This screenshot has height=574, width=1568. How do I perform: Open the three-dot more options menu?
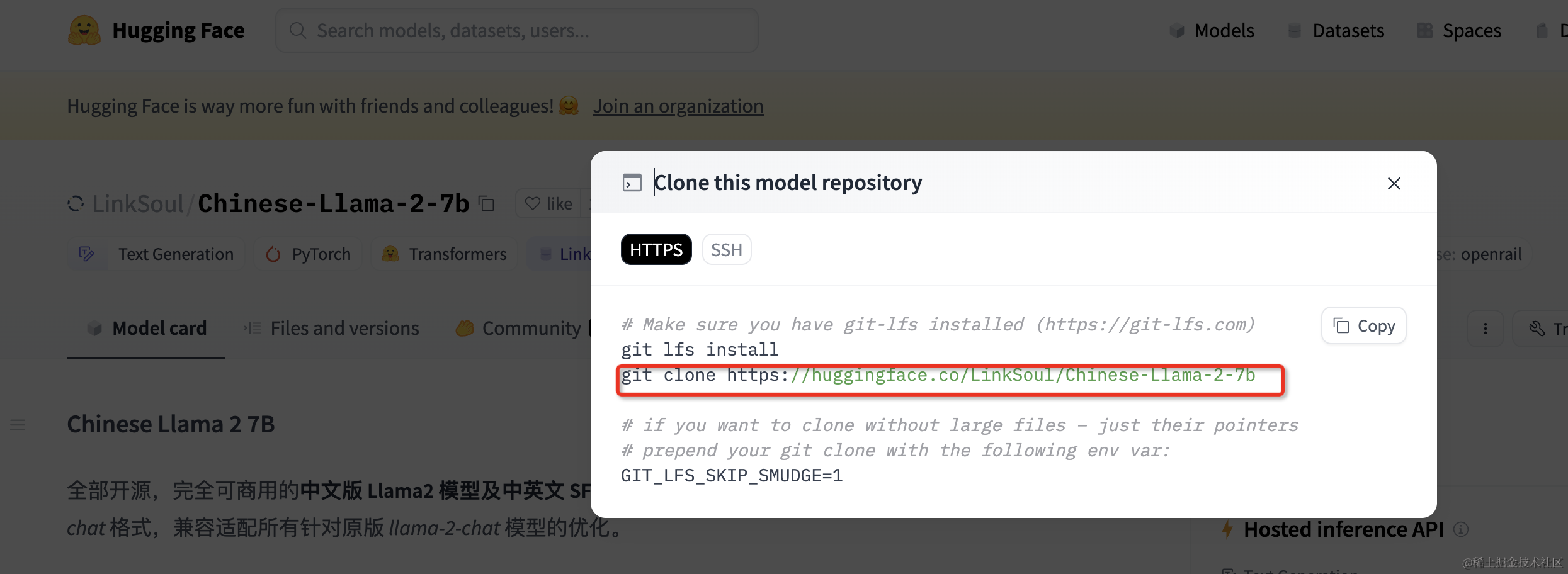point(1486,328)
